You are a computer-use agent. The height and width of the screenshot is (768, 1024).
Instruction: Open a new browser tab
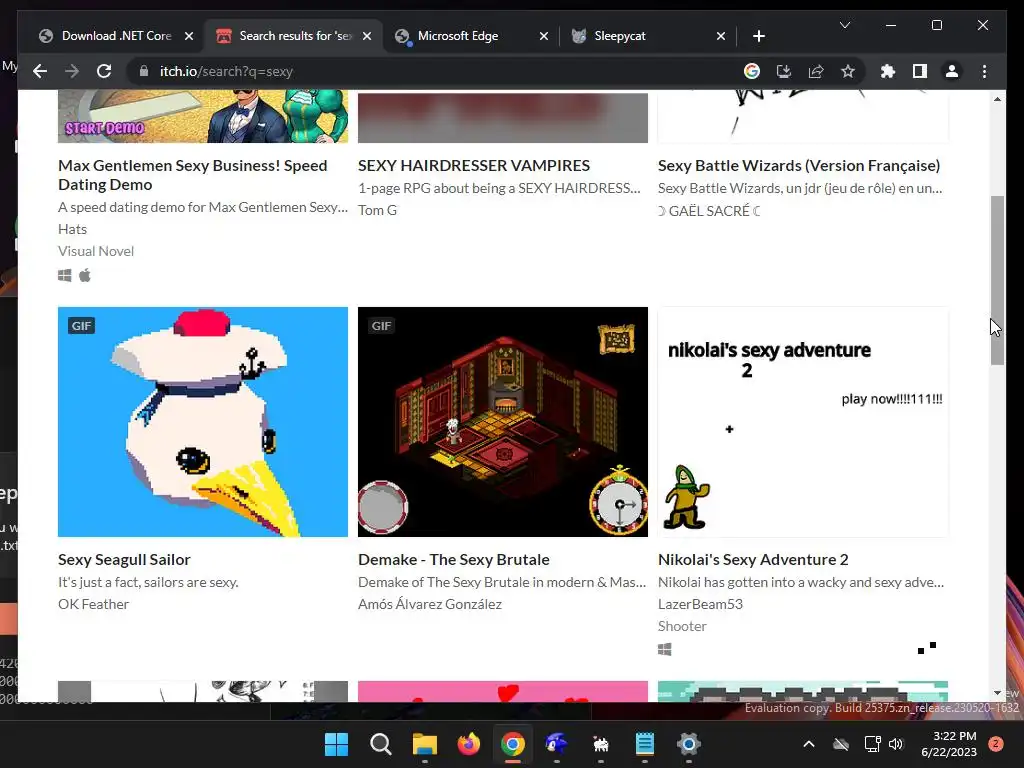pyautogui.click(x=758, y=36)
